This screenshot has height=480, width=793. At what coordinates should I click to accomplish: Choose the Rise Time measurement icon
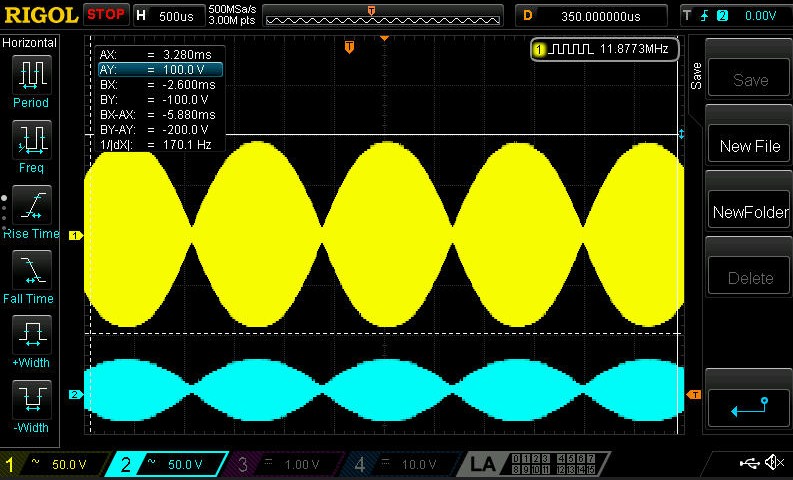pos(31,206)
